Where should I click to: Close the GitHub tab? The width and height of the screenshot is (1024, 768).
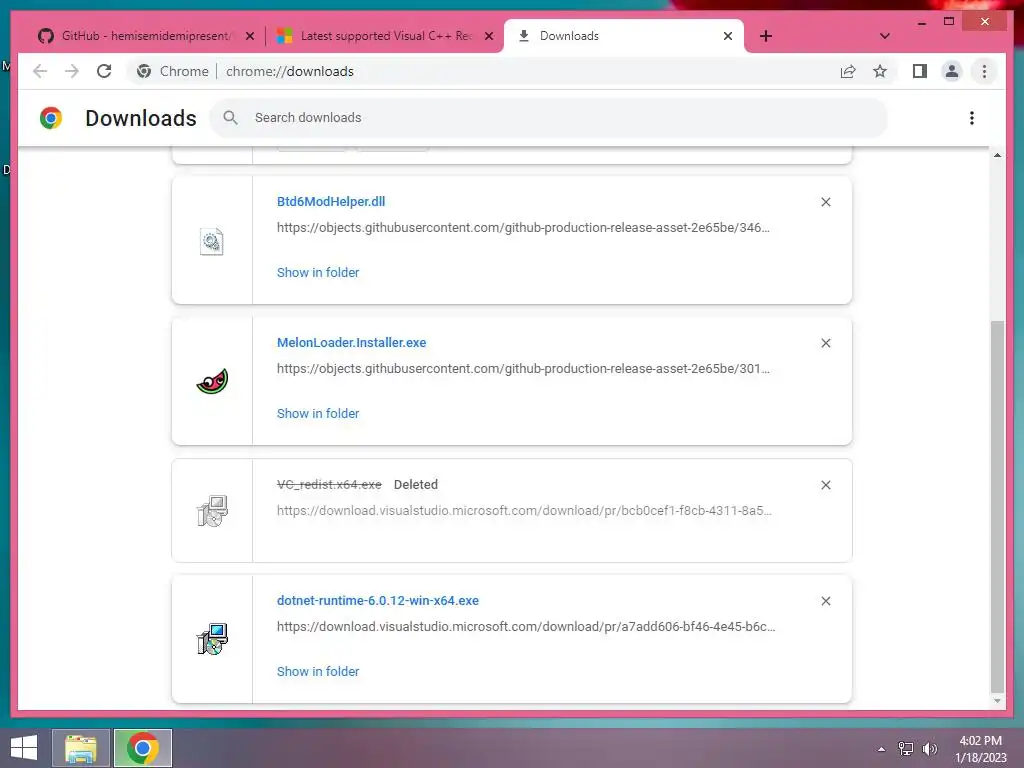coord(249,36)
